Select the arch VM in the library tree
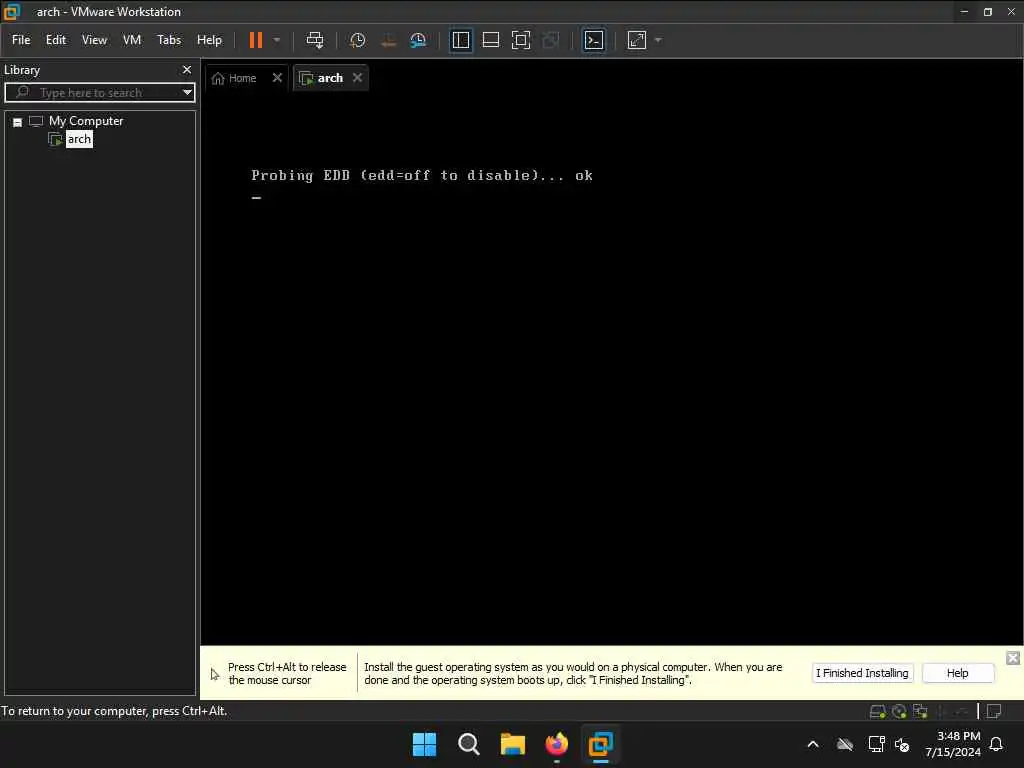 coord(79,139)
